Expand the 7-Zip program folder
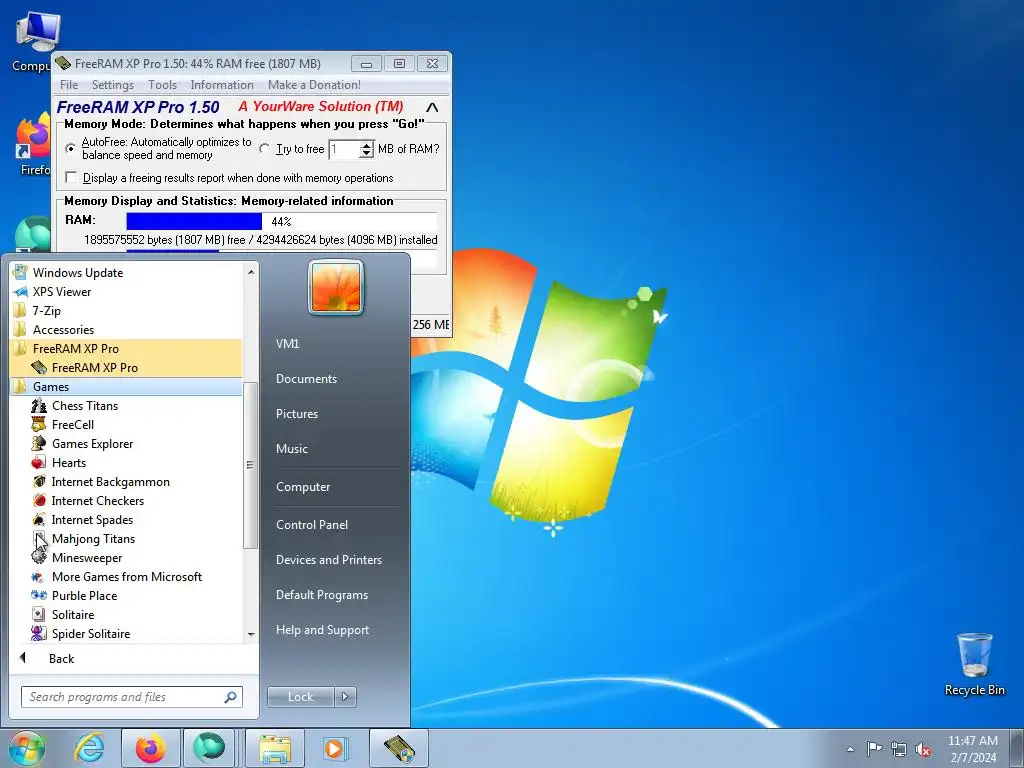Screen dimensions: 1024x768 (x=46, y=310)
